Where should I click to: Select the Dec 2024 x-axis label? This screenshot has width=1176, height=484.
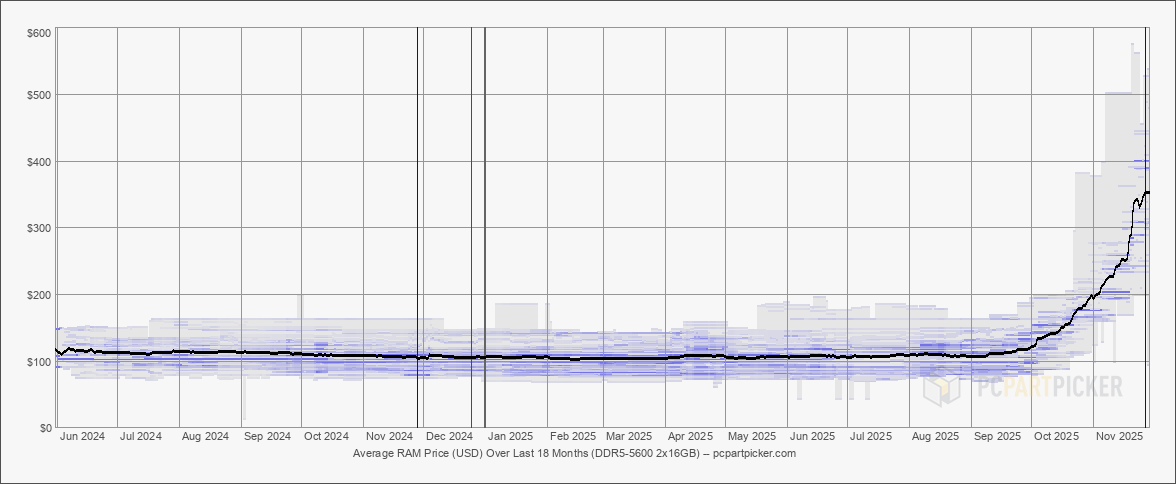pos(449,436)
